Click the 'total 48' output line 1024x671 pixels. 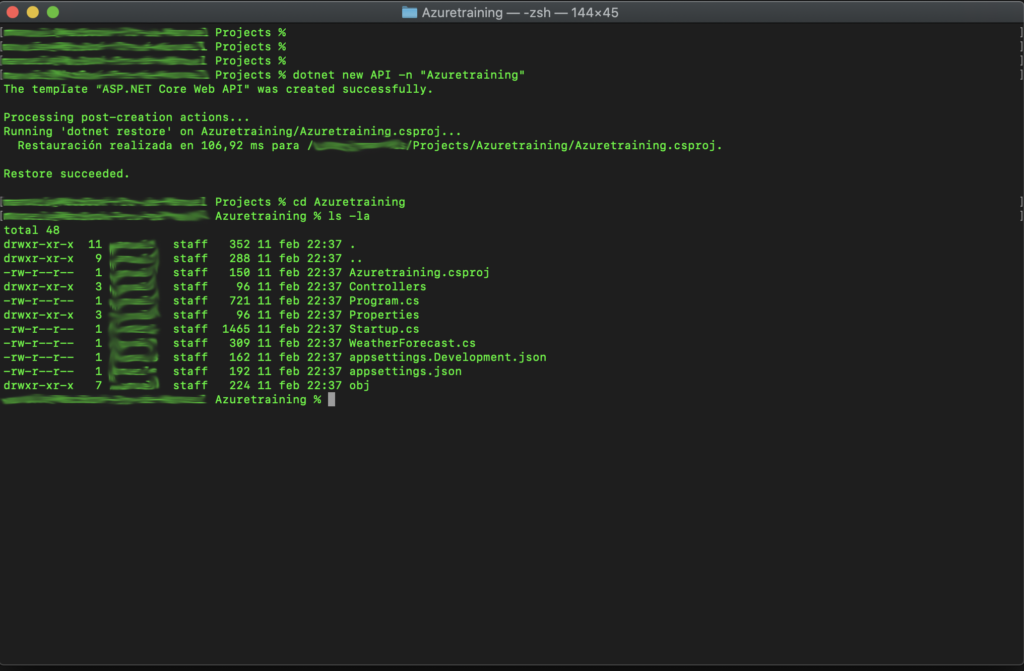click(x=32, y=230)
